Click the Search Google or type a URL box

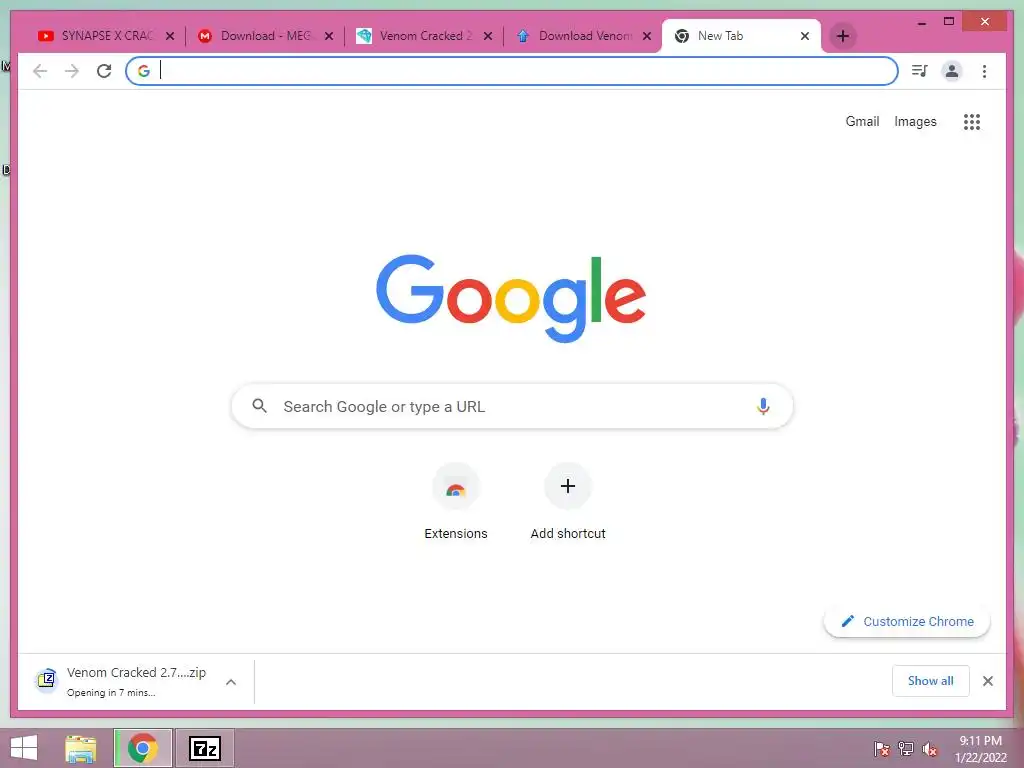click(512, 406)
